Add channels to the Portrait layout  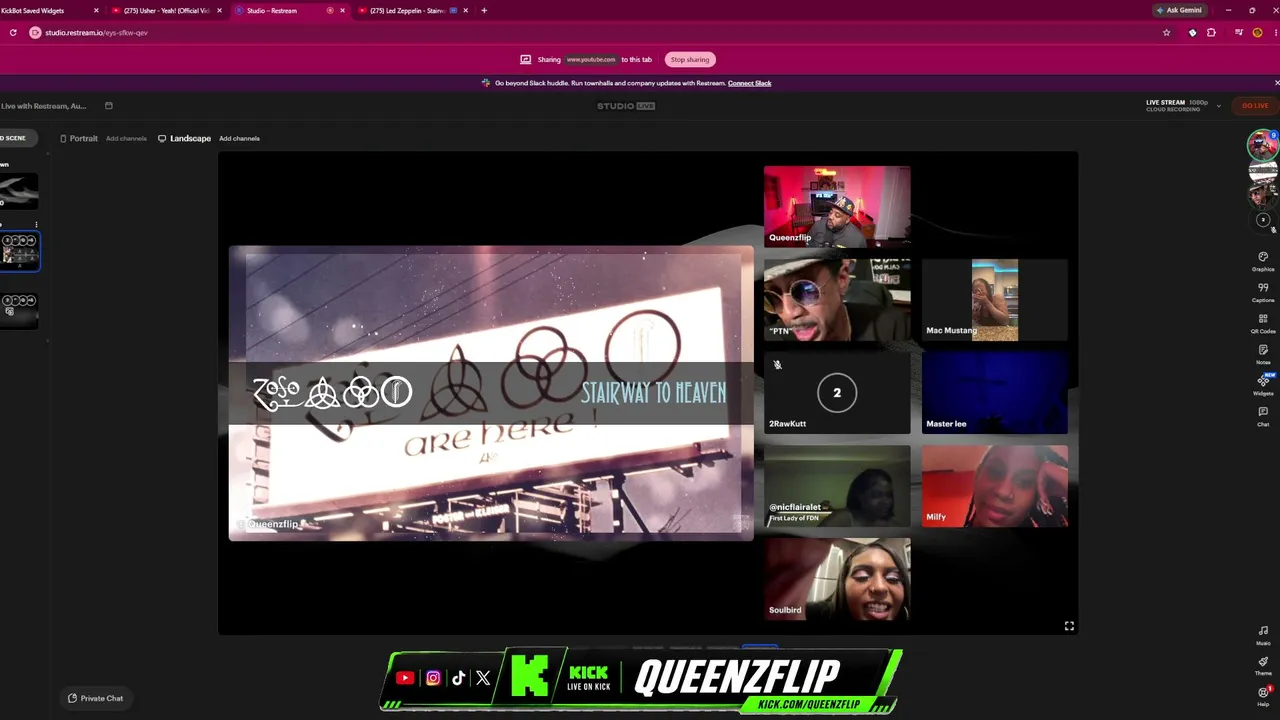pos(126,138)
